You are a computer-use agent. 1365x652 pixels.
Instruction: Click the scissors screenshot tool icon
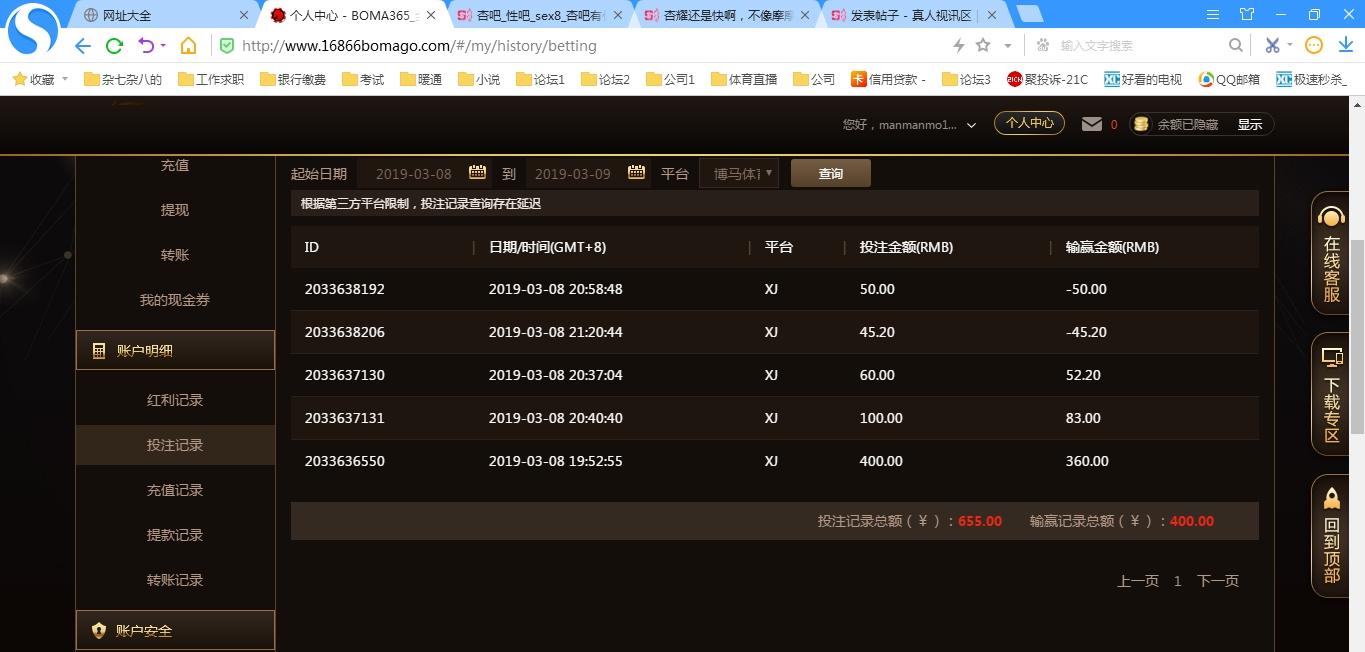click(1272, 46)
